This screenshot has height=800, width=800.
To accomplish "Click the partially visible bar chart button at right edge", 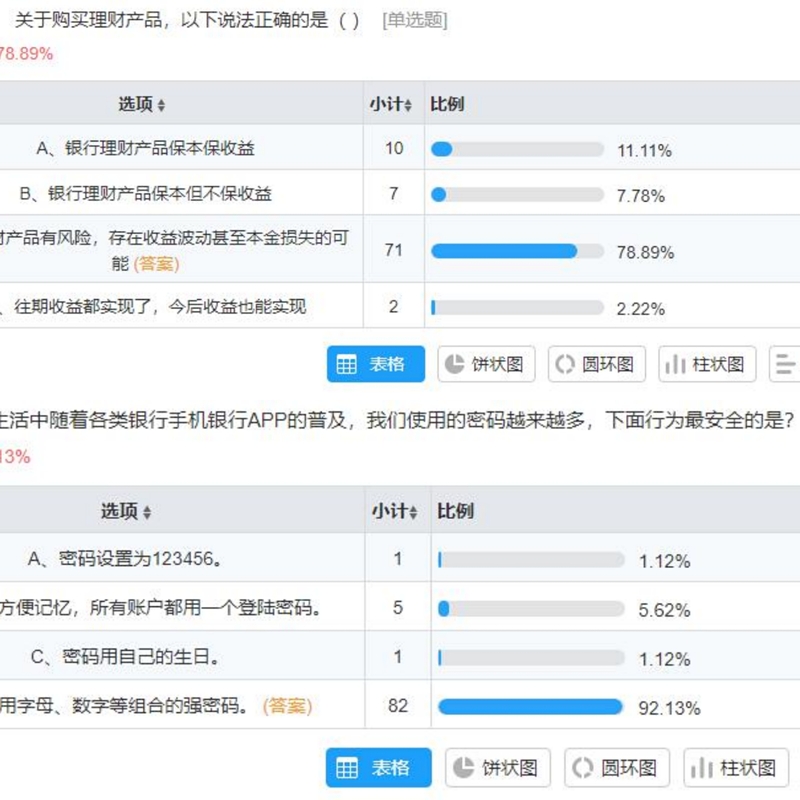I will (786, 364).
